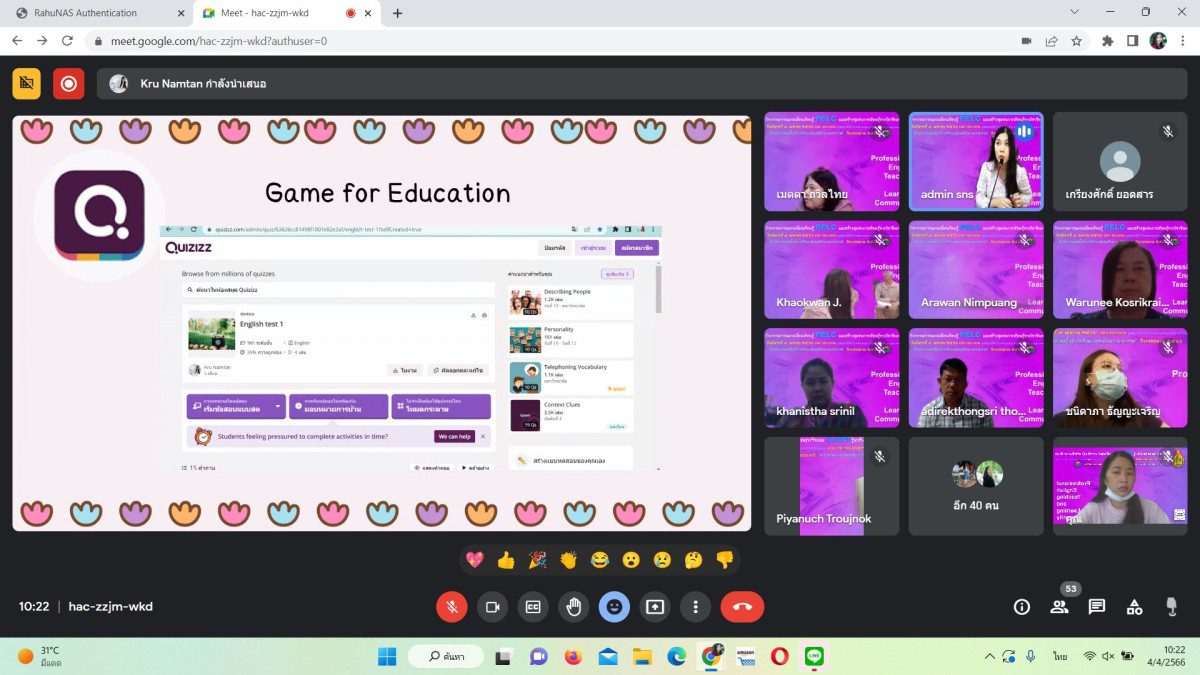
Task: Send the thumbs down reaction
Action: (724, 560)
